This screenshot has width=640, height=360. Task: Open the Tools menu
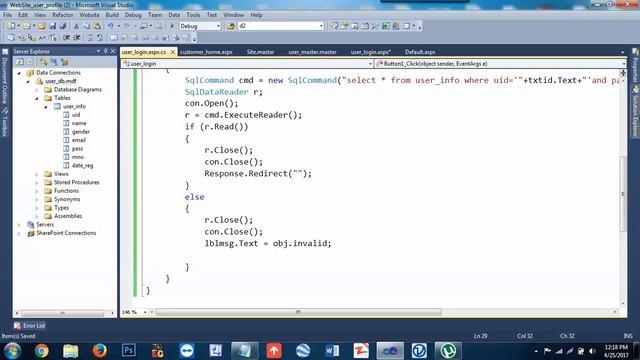193,15
